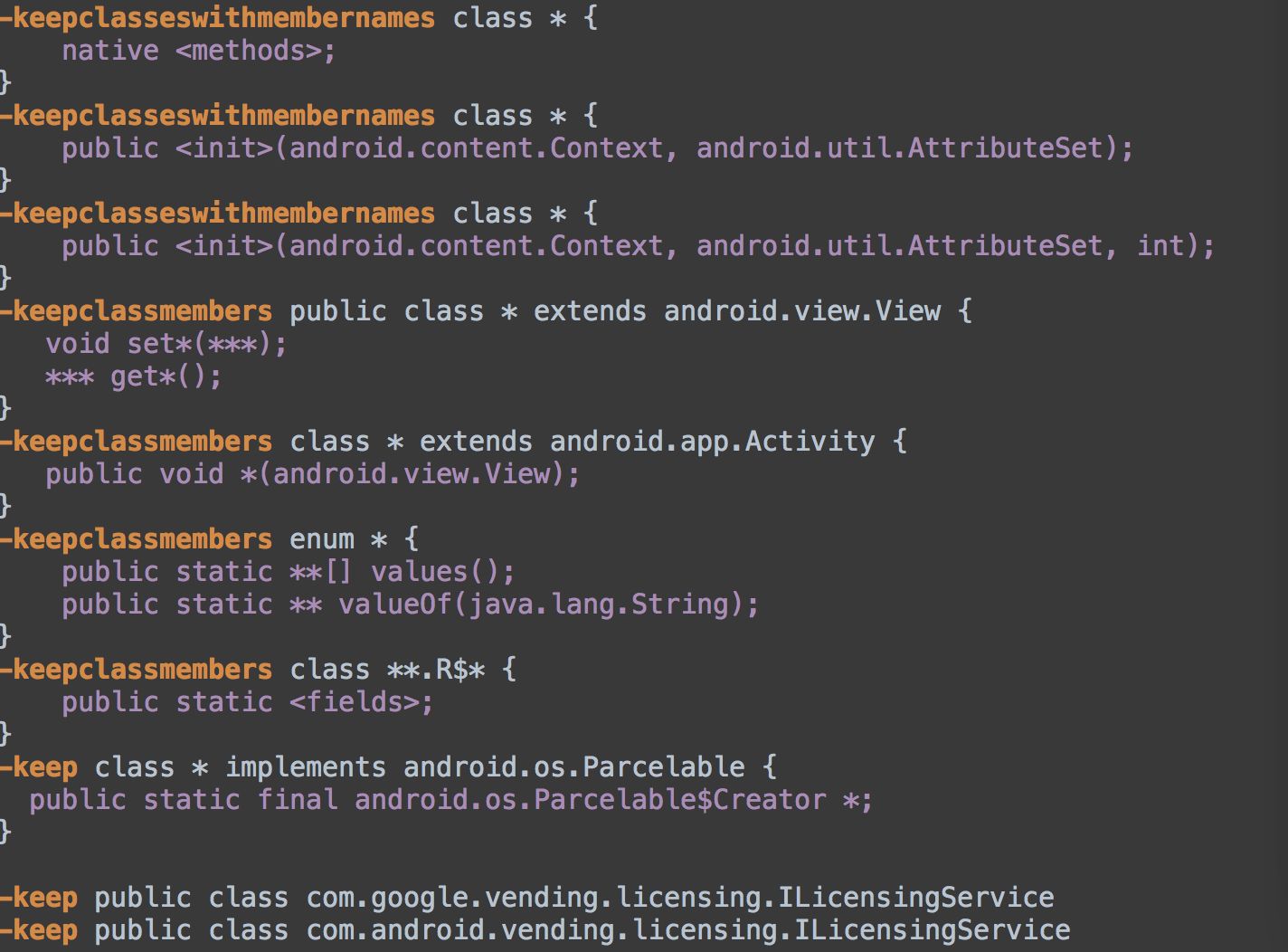Click the "enum" keyword
Viewport: 1288px width, 952px height.
[x=322, y=539]
